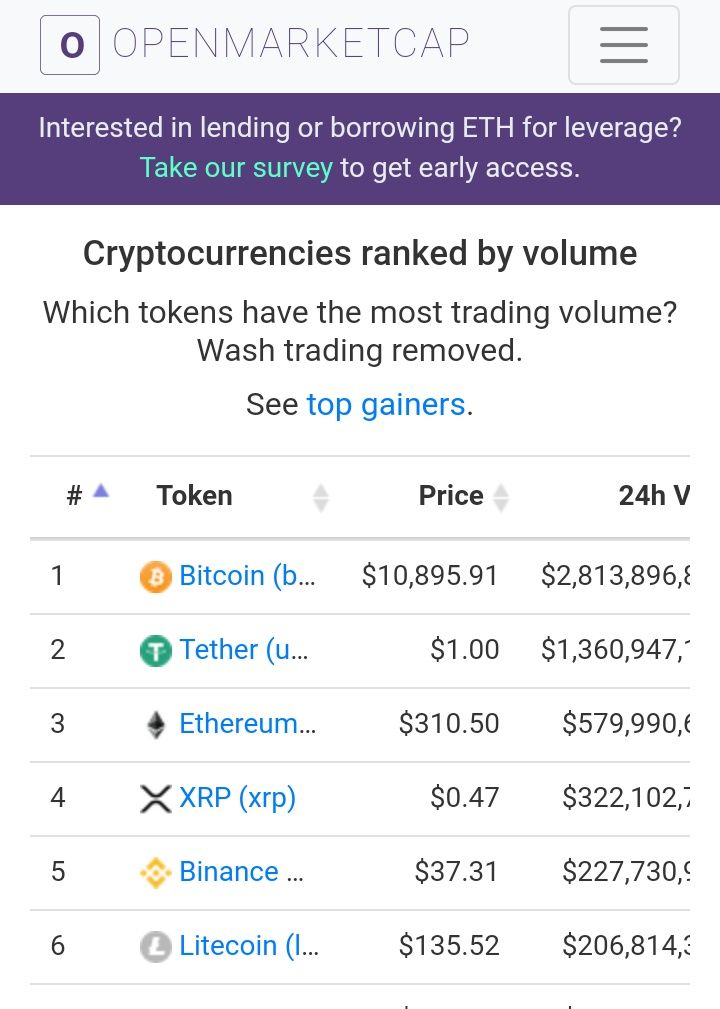Sort table by rank number arrow
This screenshot has width=720, height=1009.
(101, 492)
